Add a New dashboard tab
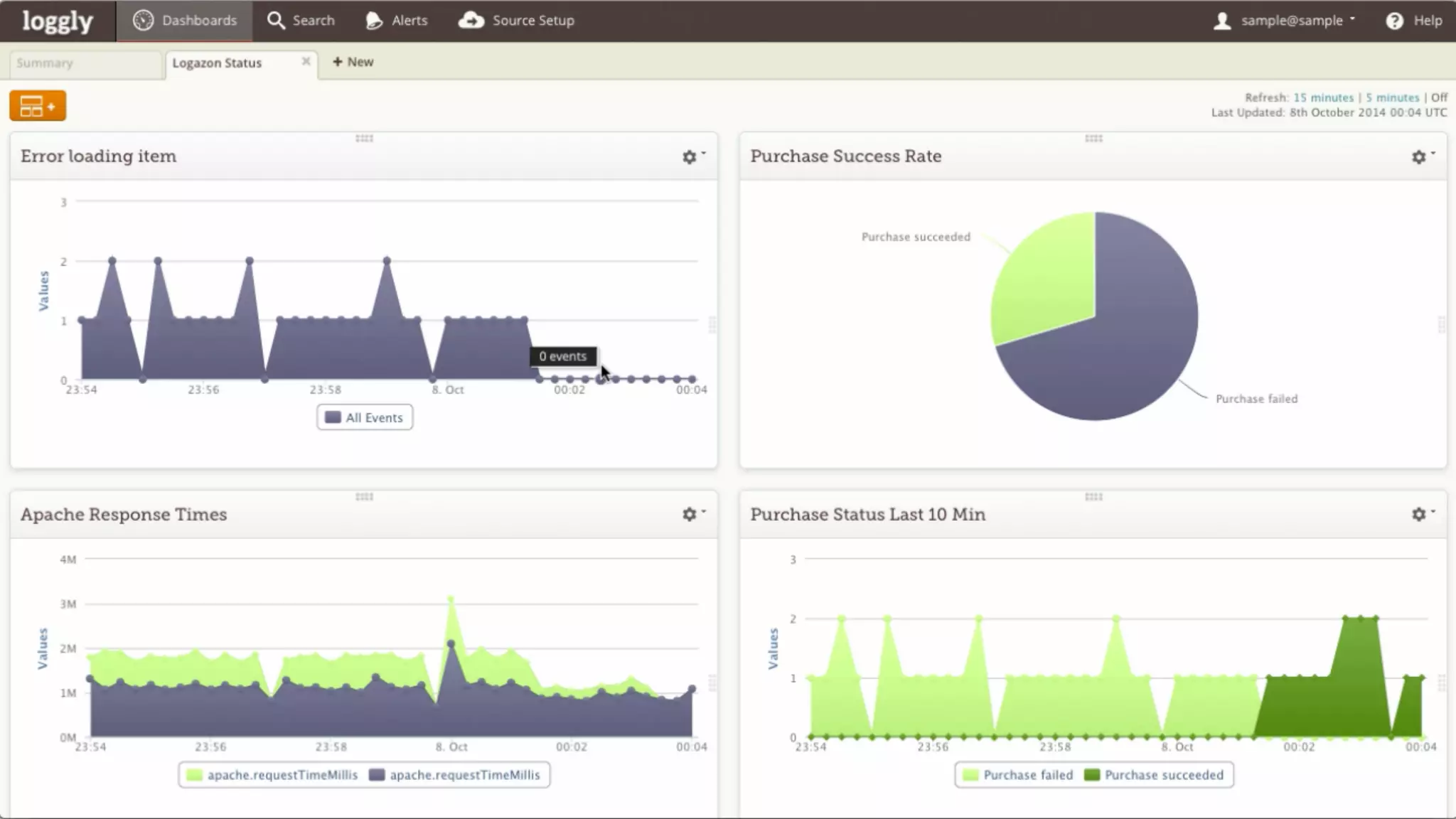This screenshot has height=819, width=1456. (x=353, y=62)
